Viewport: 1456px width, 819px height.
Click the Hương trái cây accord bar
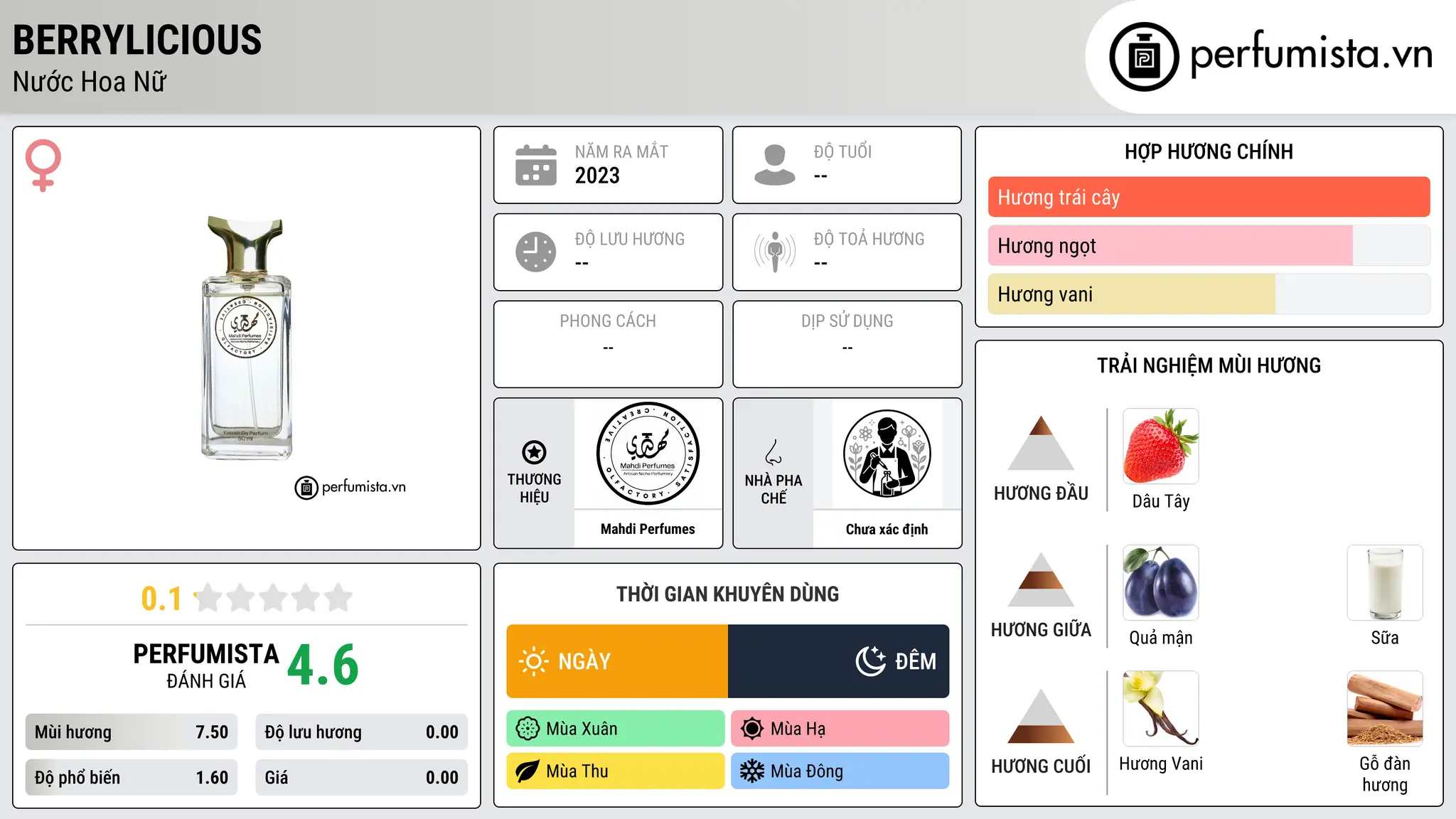1209,197
